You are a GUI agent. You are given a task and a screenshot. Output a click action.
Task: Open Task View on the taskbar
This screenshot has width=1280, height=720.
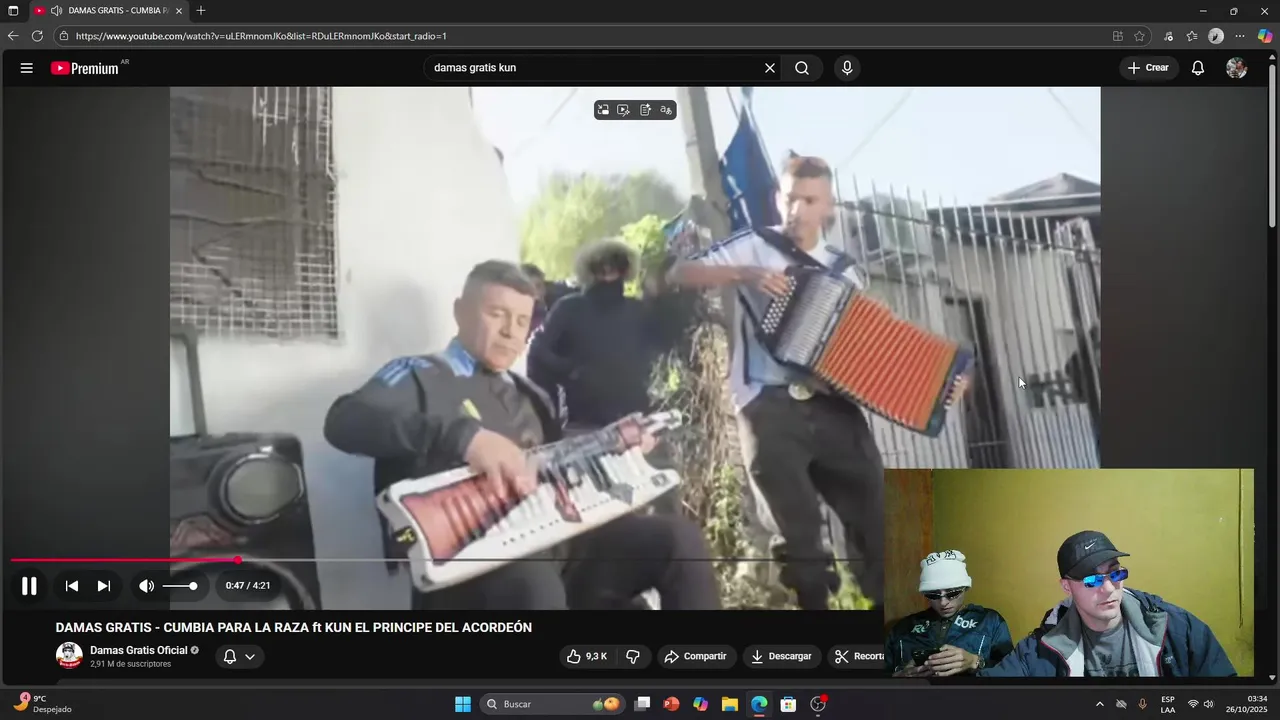pos(643,704)
